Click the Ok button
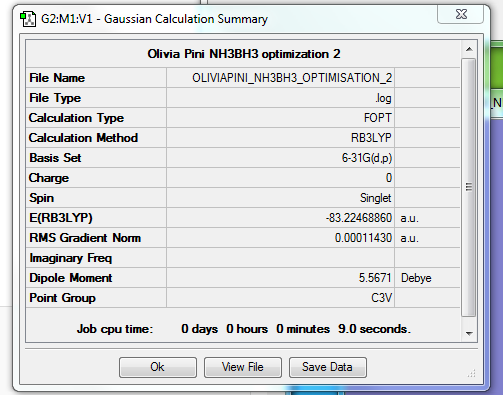 click(x=158, y=367)
